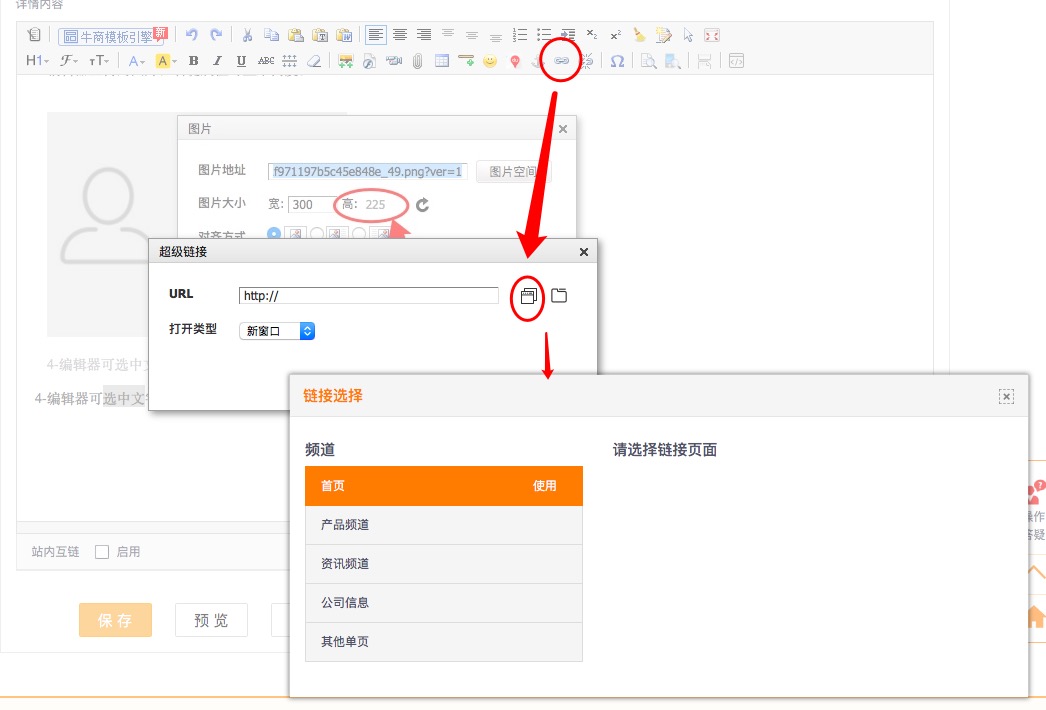Insert a bulleted list
Screen dimensions: 1046x710
point(544,35)
